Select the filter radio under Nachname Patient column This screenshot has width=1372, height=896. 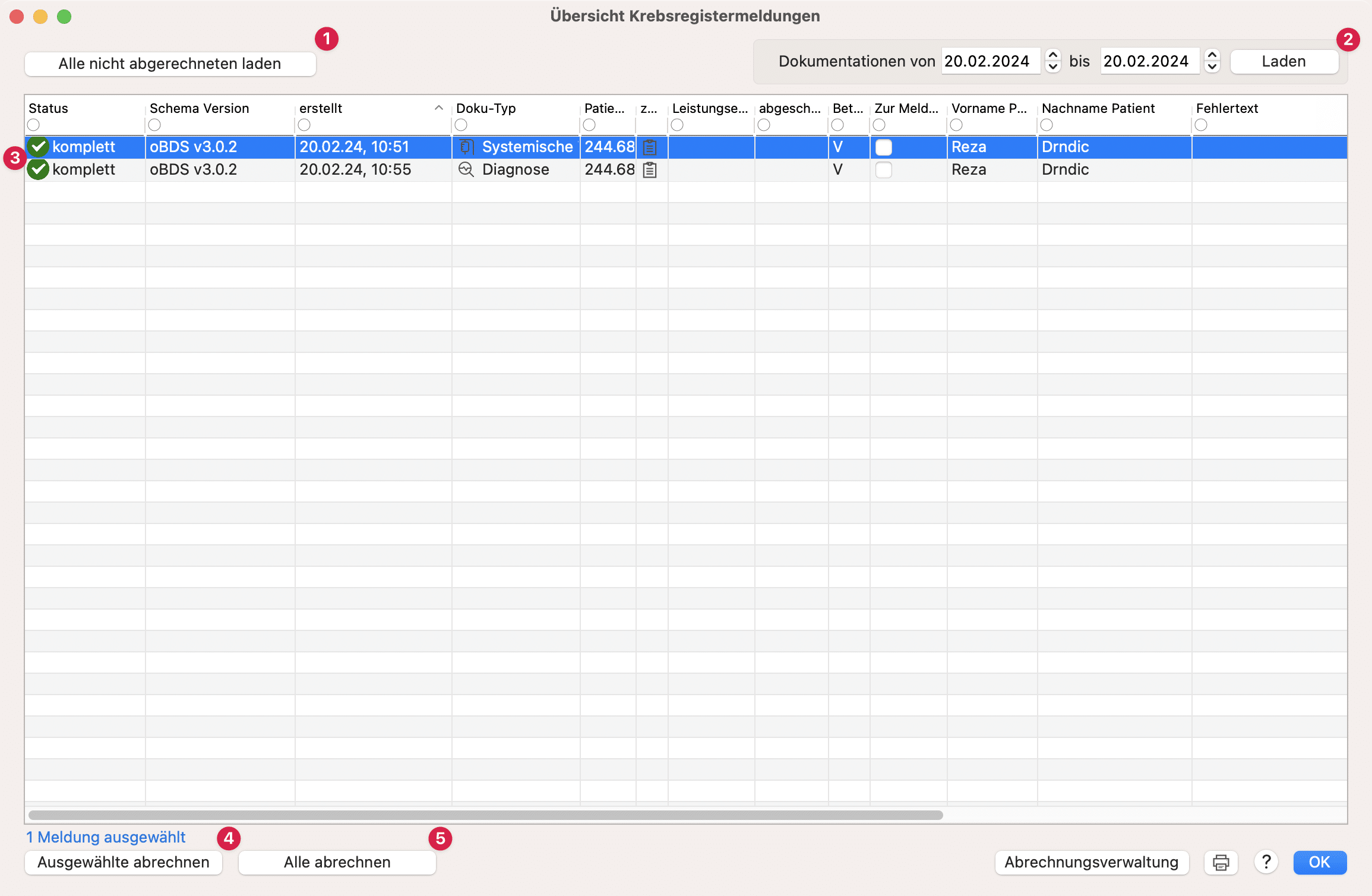click(1047, 125)
